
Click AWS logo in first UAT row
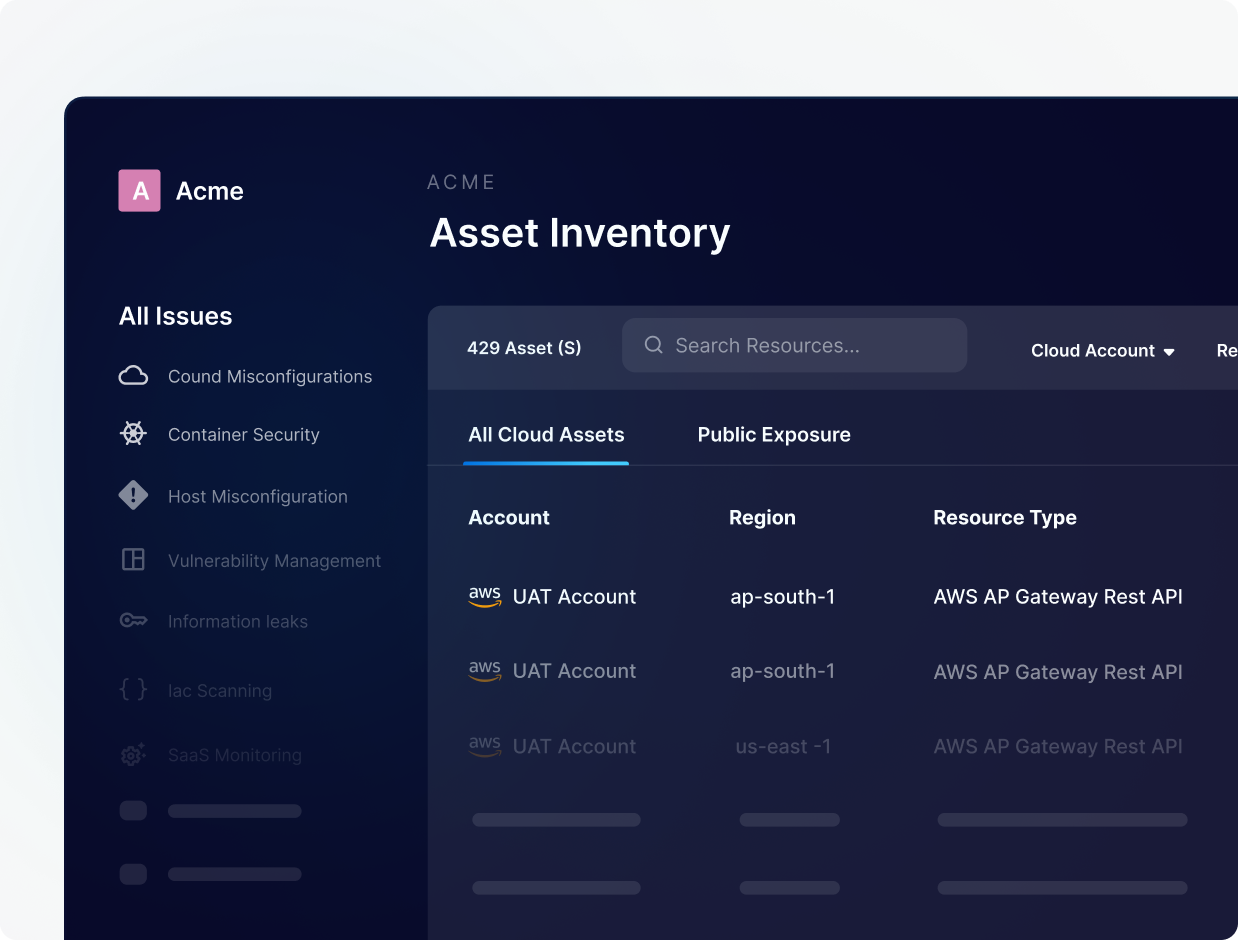(485, 596)
